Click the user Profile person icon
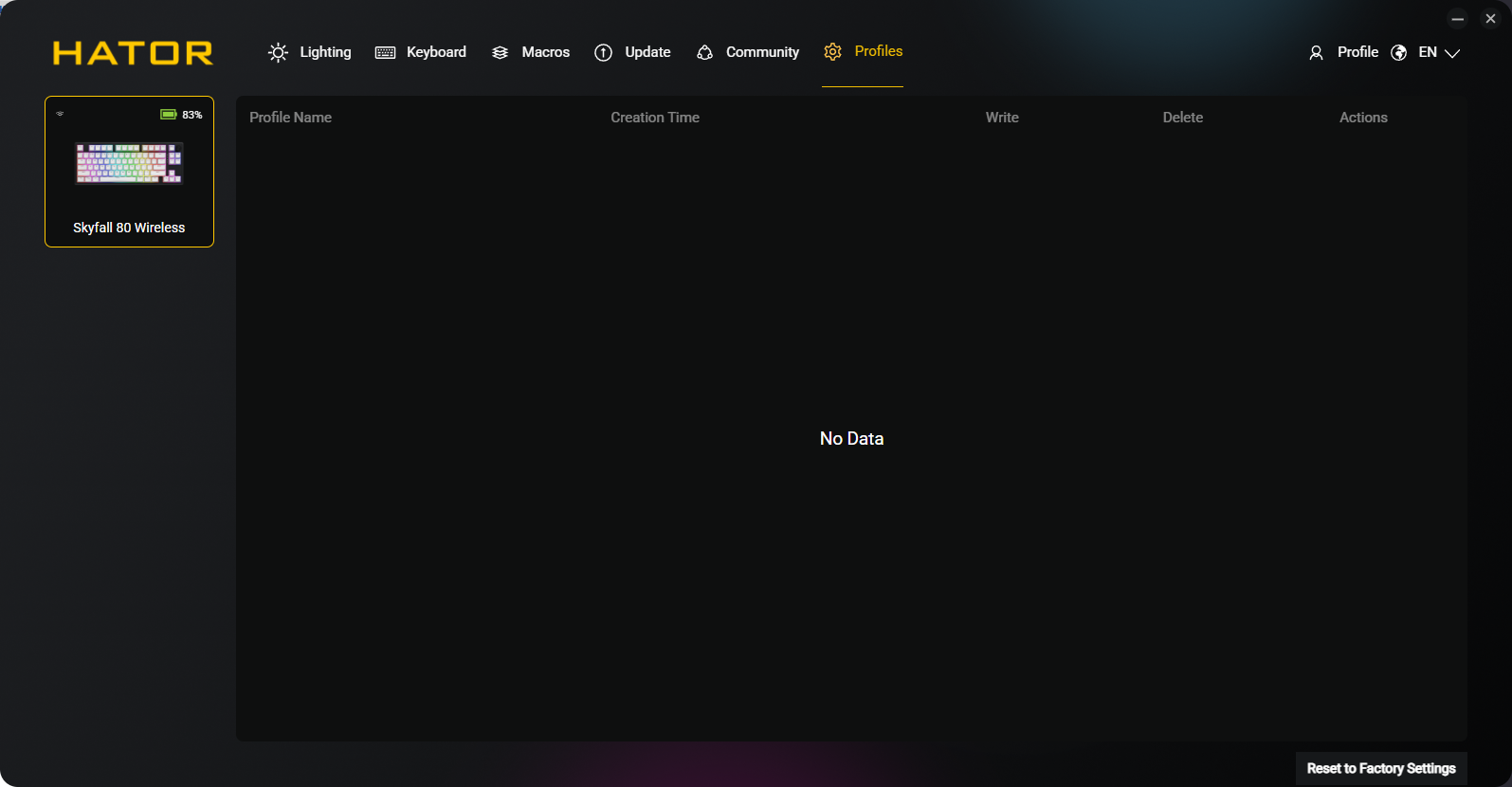Image resolution: width=1512 pixels, height=787 pixels. [x=1316, y=53]
